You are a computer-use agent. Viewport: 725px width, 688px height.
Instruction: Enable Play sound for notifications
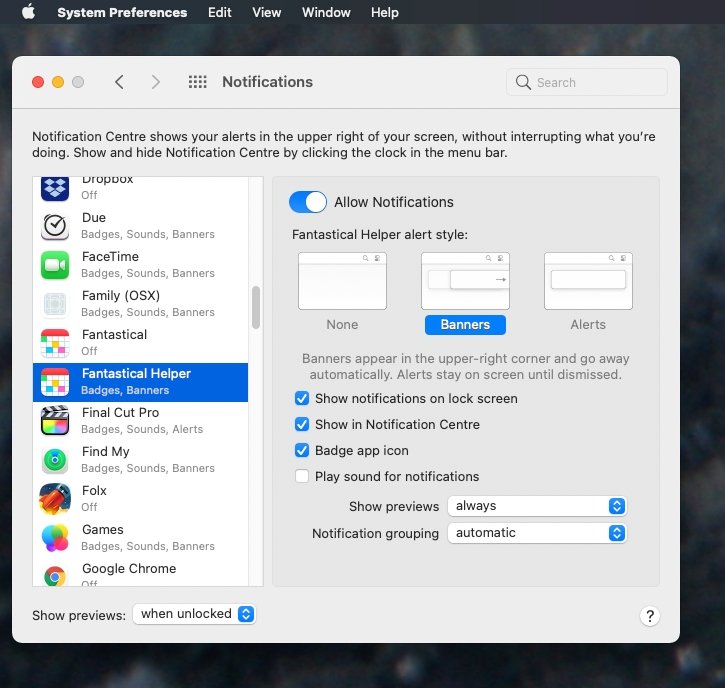point(302,476)
